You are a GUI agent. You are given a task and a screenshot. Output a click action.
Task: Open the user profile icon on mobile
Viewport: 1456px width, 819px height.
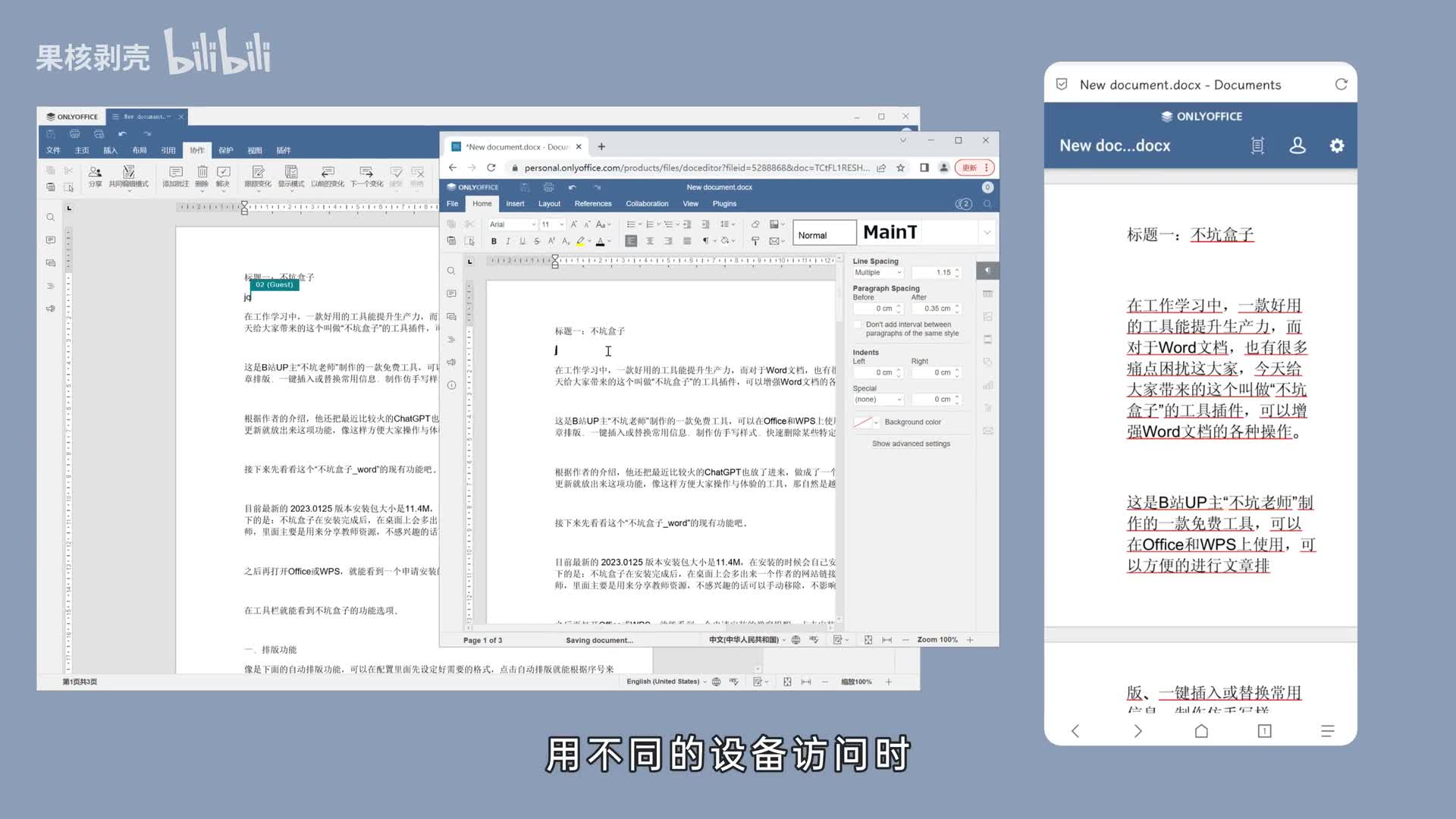point(1298,146)
